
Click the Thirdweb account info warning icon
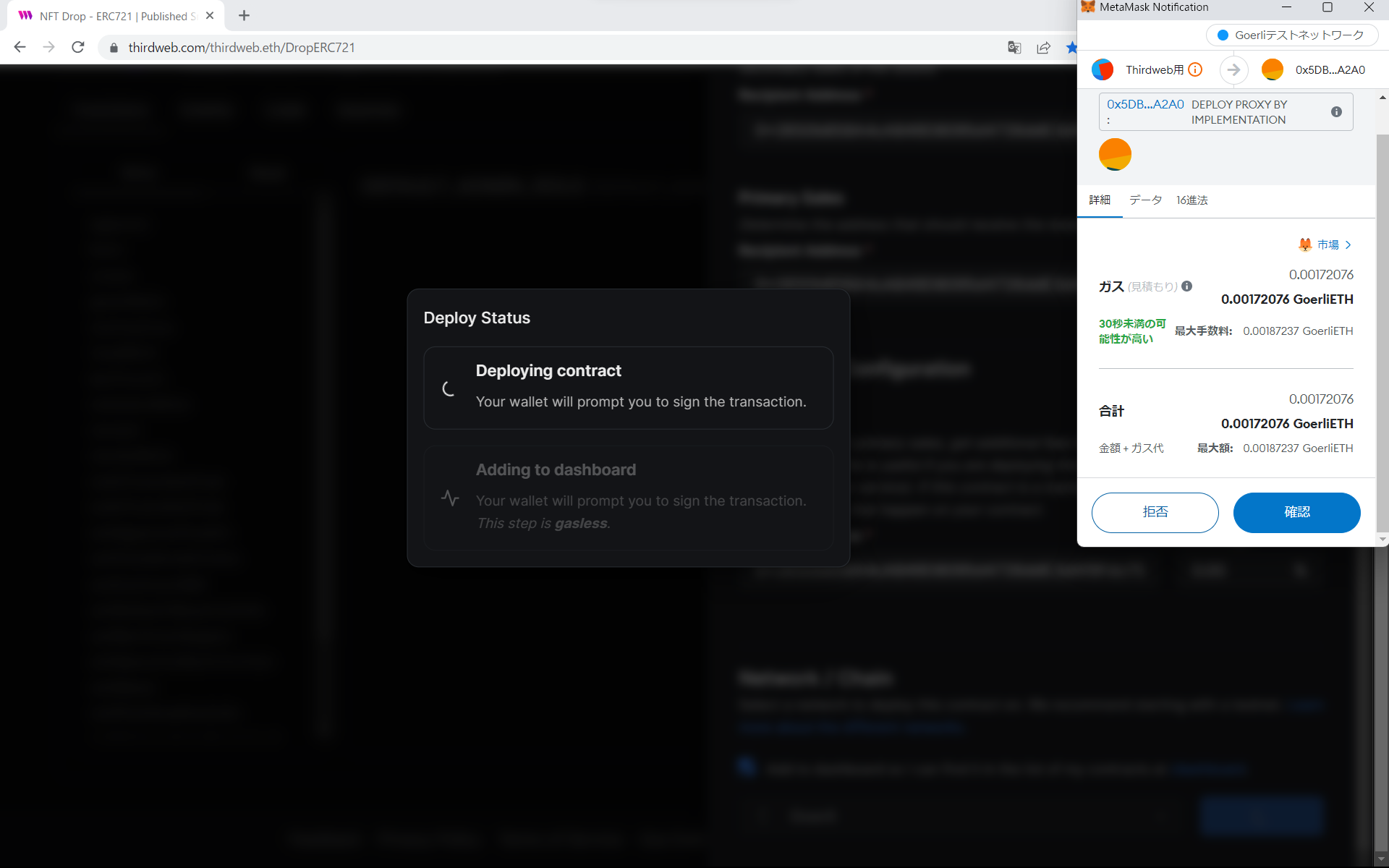(x=1195, y=69)
